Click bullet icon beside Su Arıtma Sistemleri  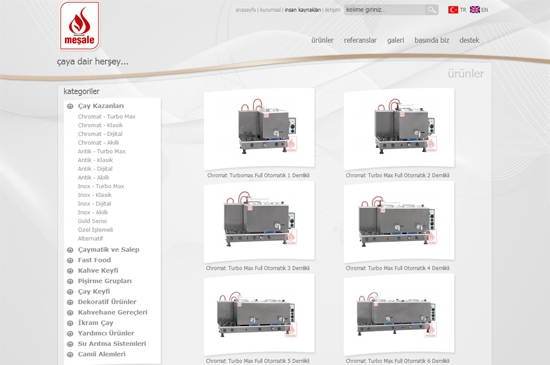(x=70, y=344)
